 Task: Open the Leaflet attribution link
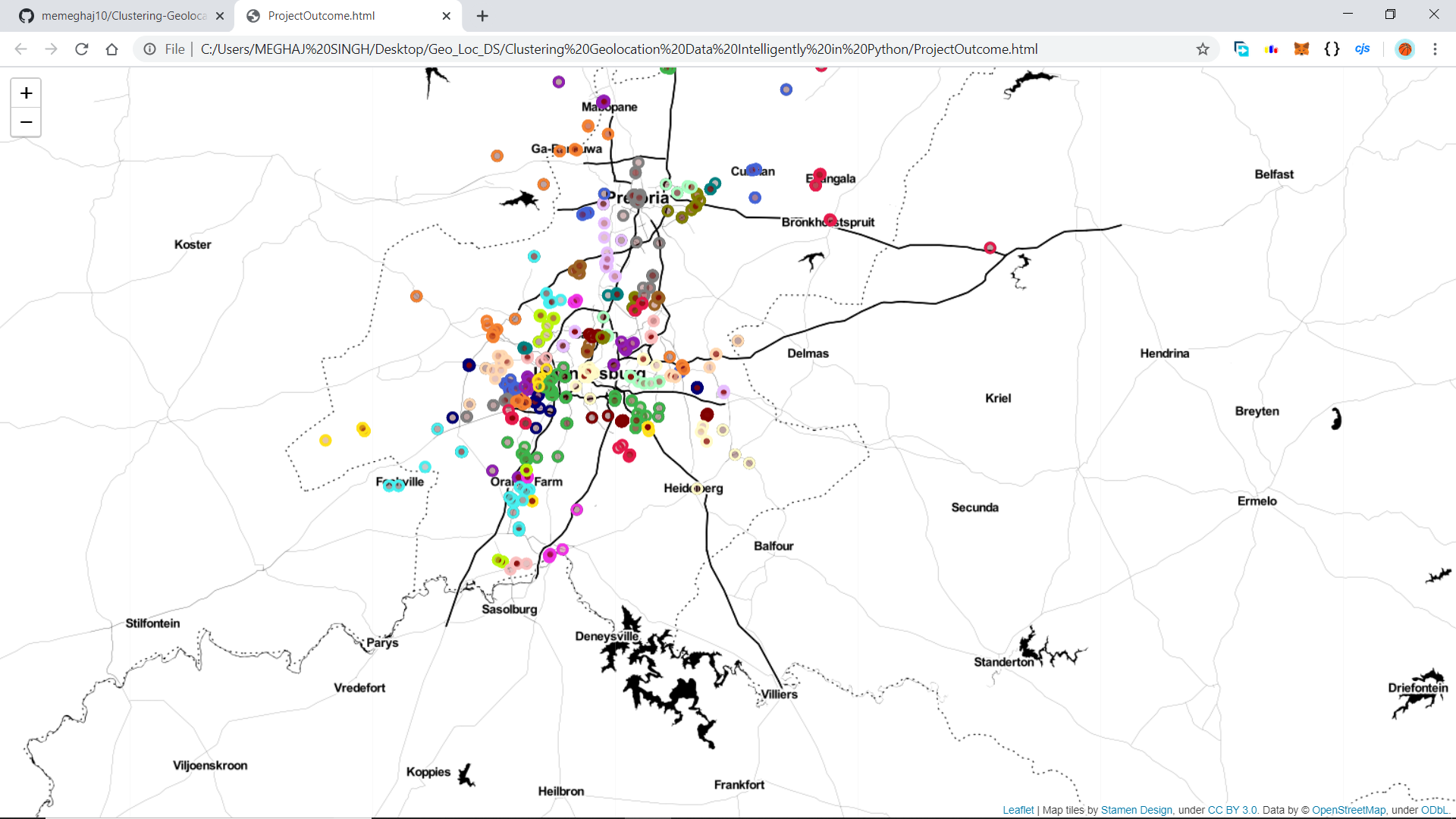click(1018, 810)
